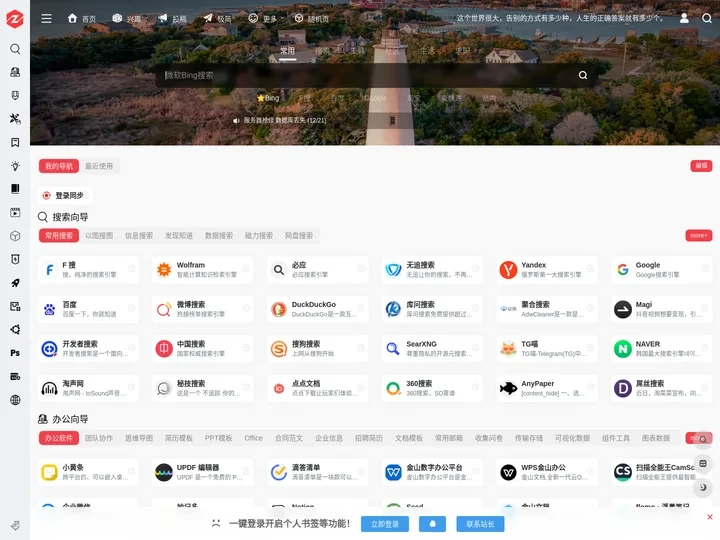Open the NAVER search card
The image size is (720, 540).
point(661,349)
